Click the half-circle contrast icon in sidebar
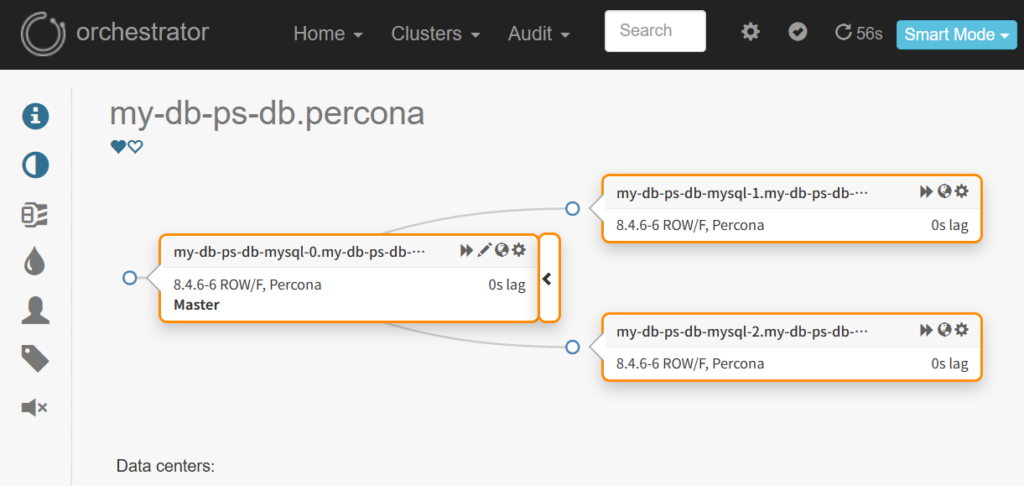Screen dimensions: 1024x486 [36, 165]
